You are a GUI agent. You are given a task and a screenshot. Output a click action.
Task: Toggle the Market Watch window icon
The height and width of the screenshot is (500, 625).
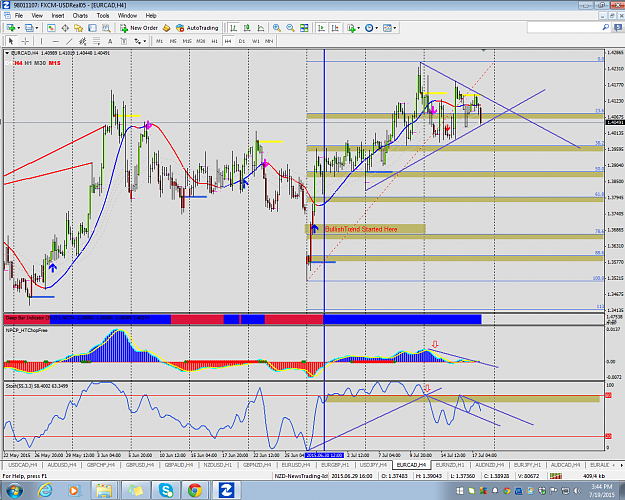pyautogui.click(x=51, y=28)
